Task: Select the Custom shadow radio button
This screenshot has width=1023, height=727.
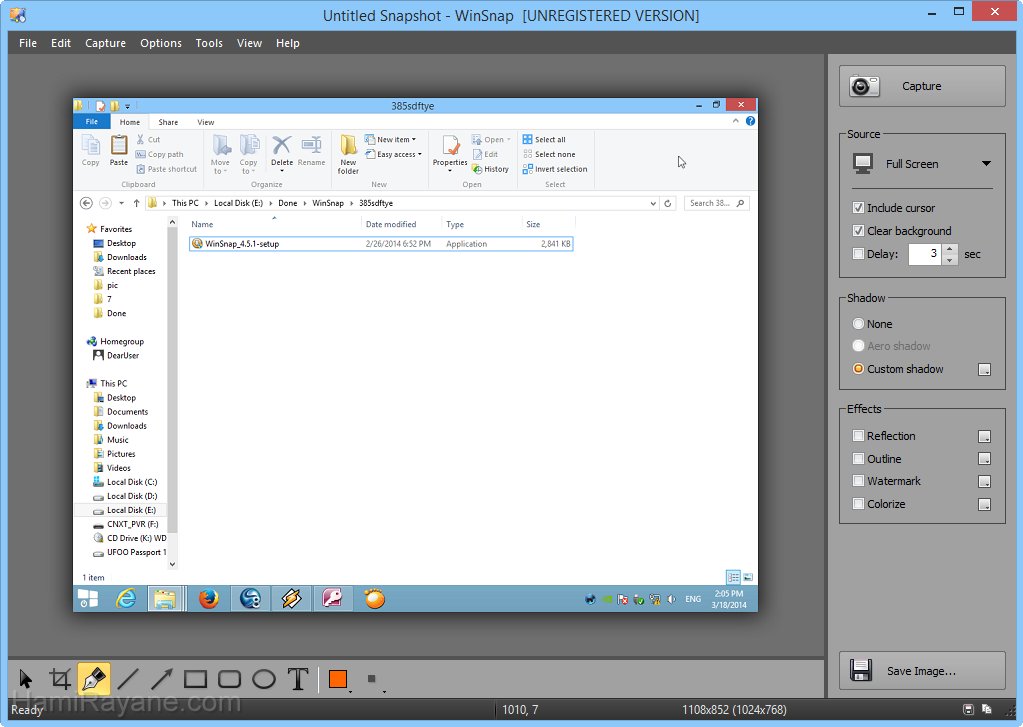Action: (x=859, y=369)
